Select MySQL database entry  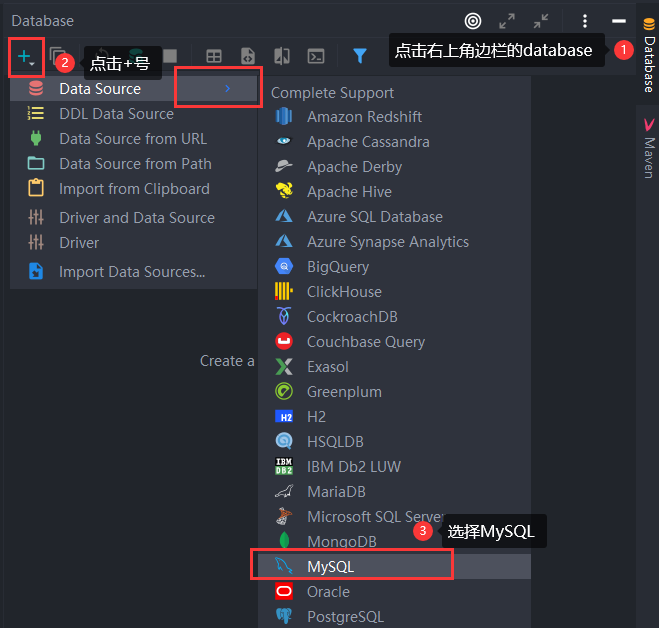(395, 567)
